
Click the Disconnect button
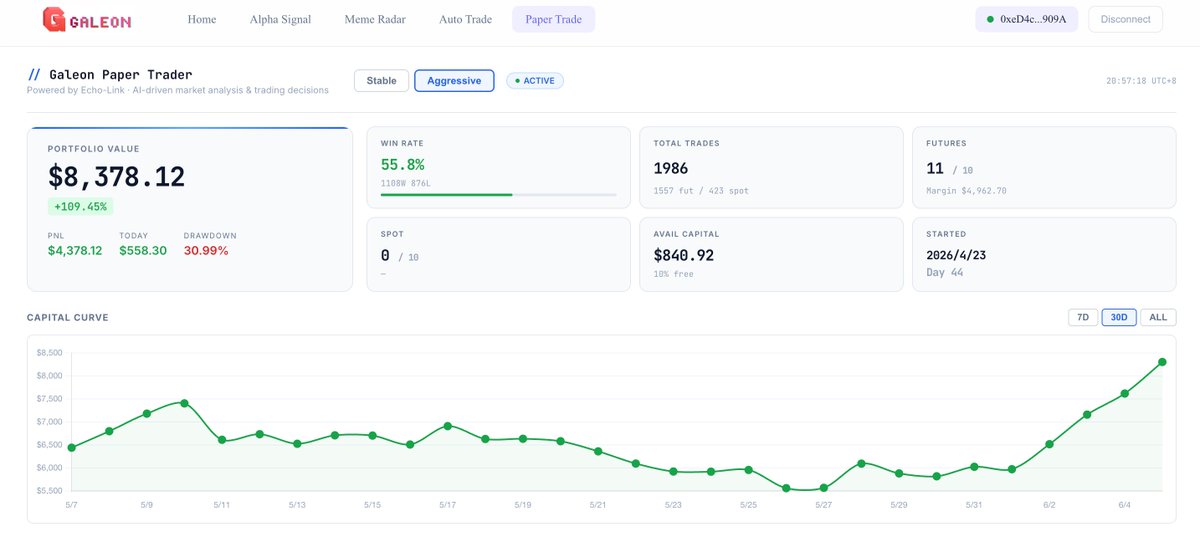click(x=1125, y=19)
